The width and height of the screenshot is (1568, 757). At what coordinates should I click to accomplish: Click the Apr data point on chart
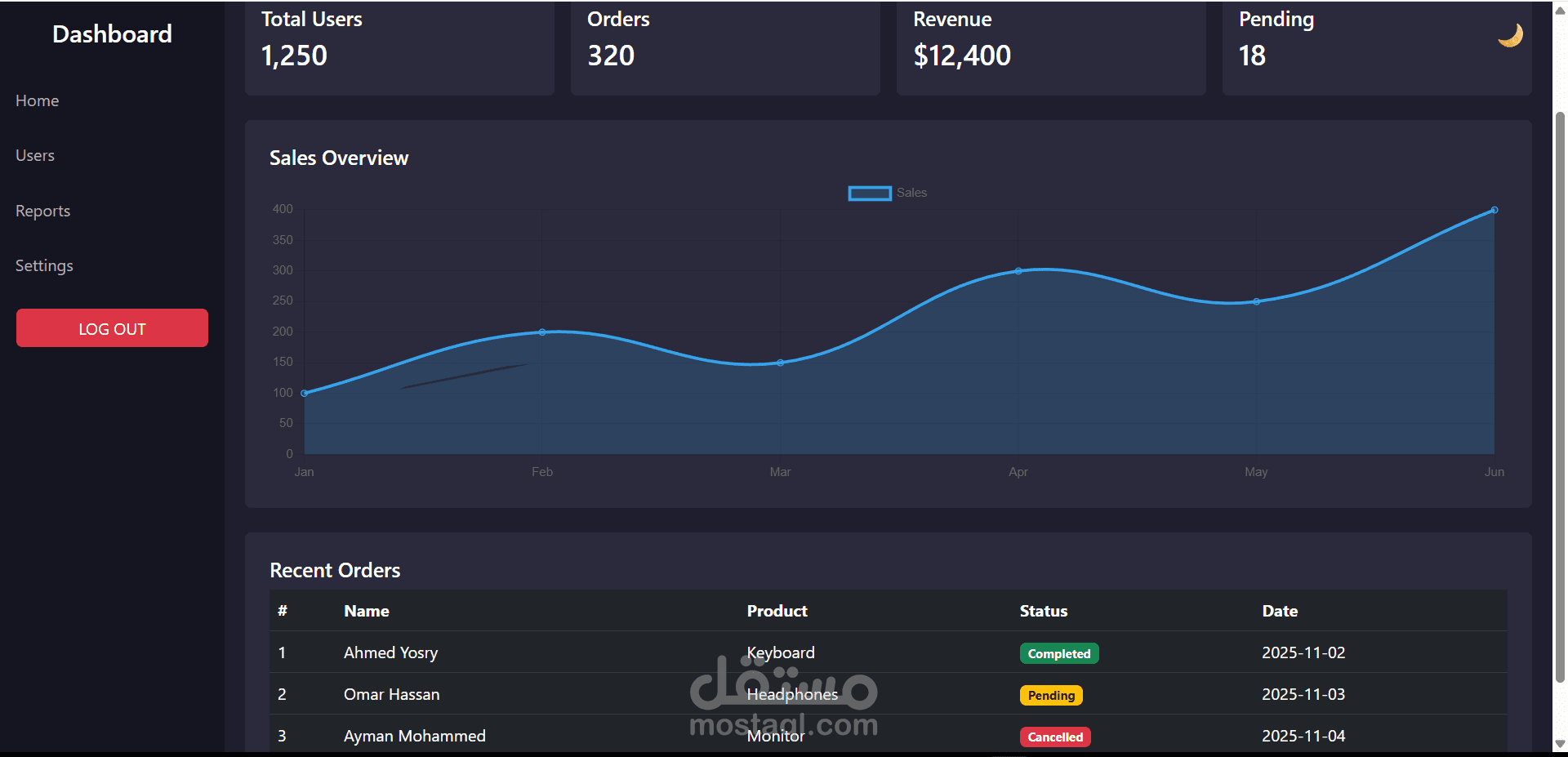tap(1018, 270)
